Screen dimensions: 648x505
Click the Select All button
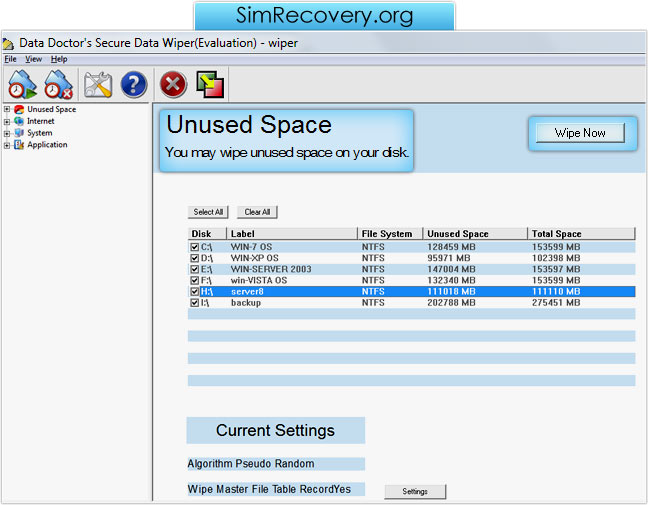(208, 212)
